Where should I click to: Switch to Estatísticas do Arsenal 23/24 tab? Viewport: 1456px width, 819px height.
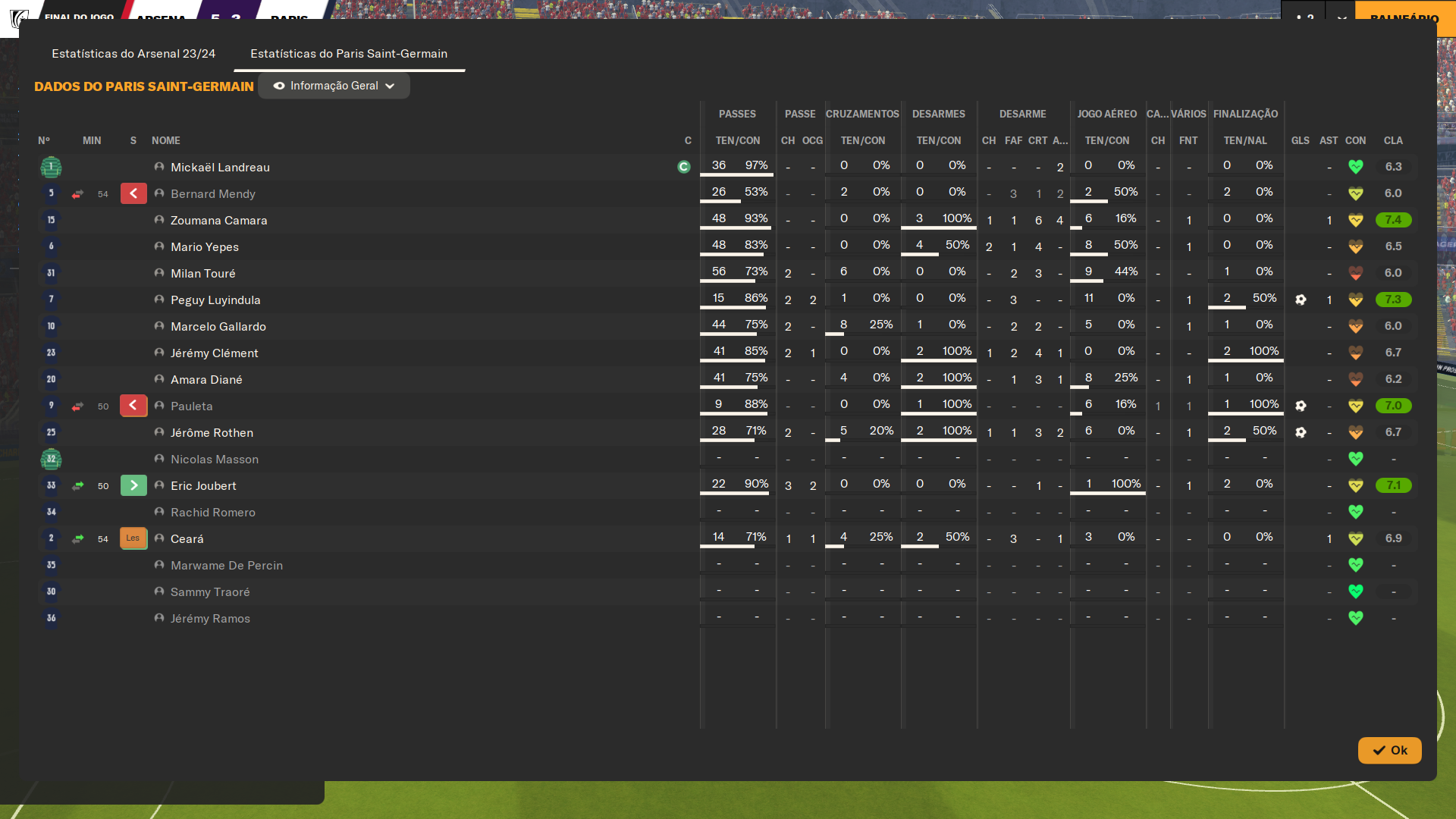(x=133, y=54)
